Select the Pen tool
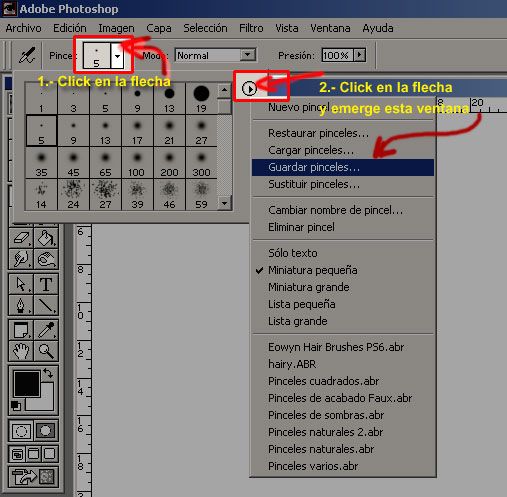Image resolution: width=507 pixels, height=497 pixels. pyautogui.click(x=21, y=305)
